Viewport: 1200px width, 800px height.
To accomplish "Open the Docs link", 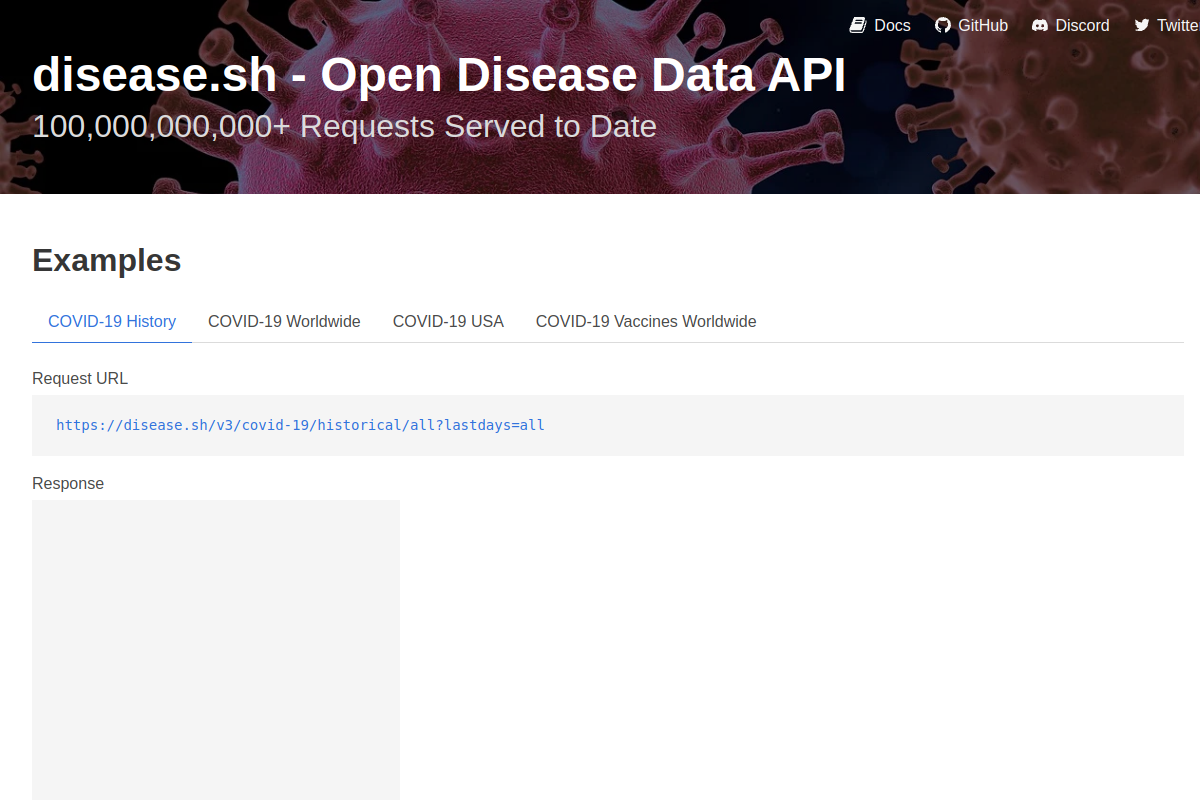I will click(892, 25).
